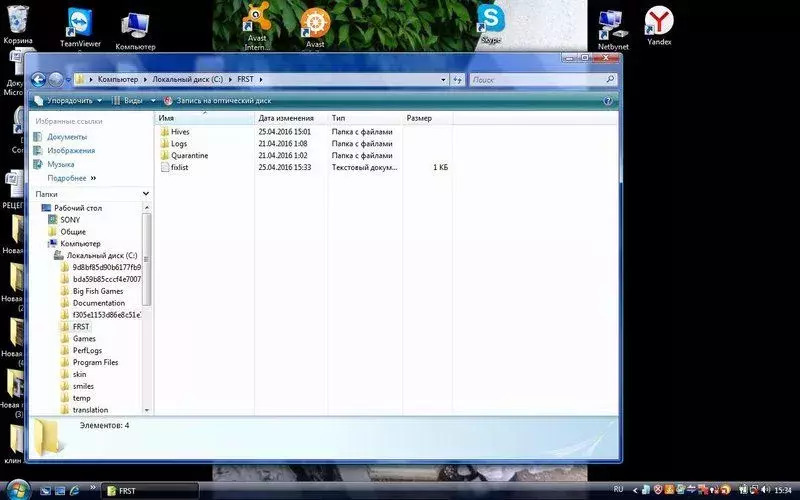This screenshot has height=500, width=800.
Task: Show hidden tray icons arrow
Action: pyautogui.click(x=635, y=490)
